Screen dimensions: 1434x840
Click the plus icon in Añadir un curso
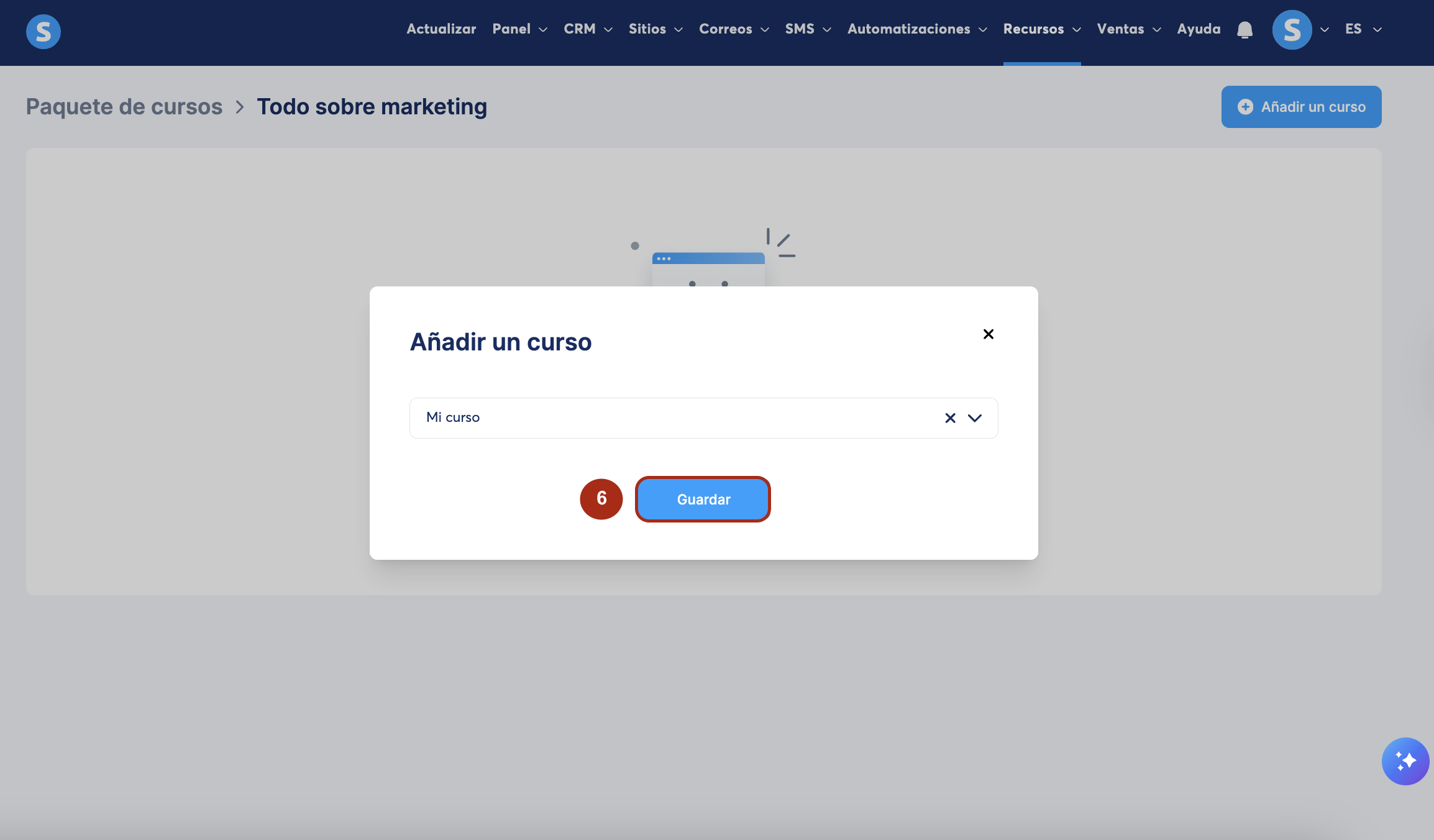(1245, 107)
